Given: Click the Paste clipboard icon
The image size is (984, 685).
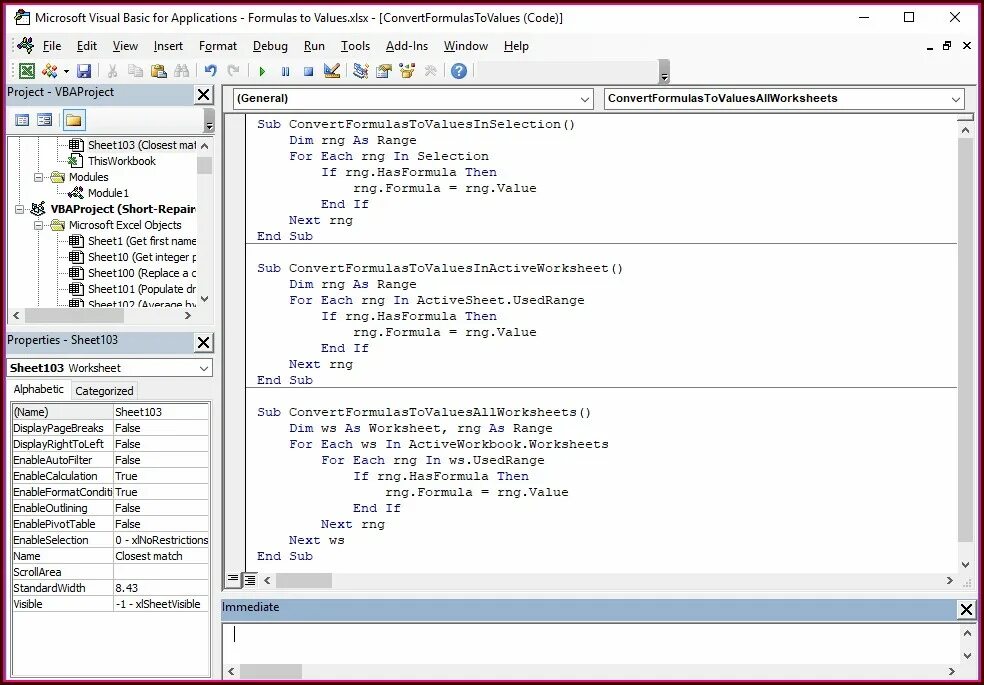Looking at the screenshot, I should tap(158, 71).
